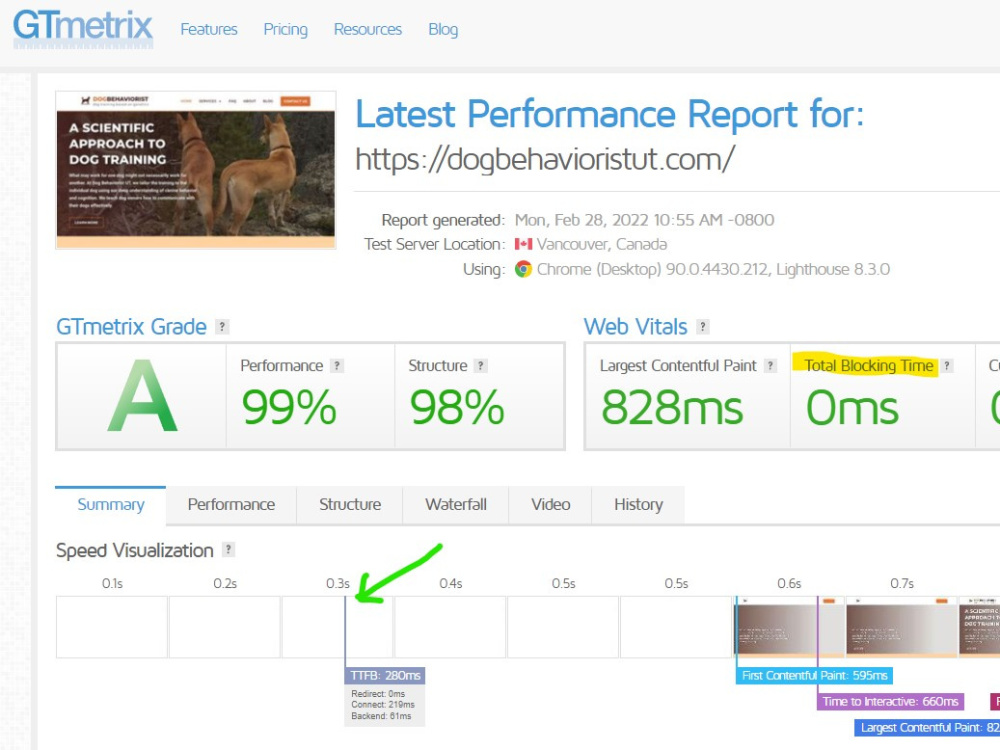The height and width of the screenshot is (750, 1000).
Task: Select the 0.4s filmstrip frame
Action: pos(450,627)
